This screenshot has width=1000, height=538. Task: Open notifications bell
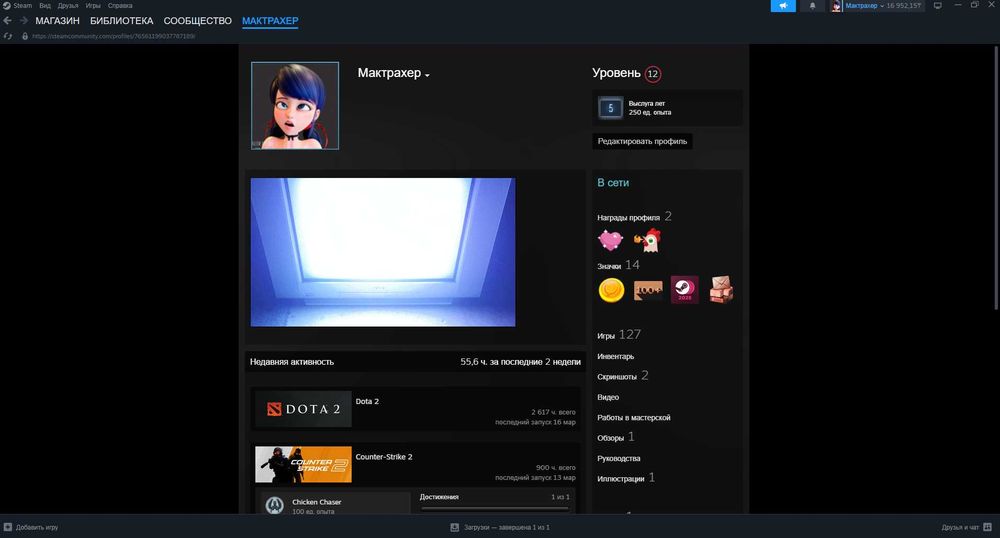(x=812, y=6)
